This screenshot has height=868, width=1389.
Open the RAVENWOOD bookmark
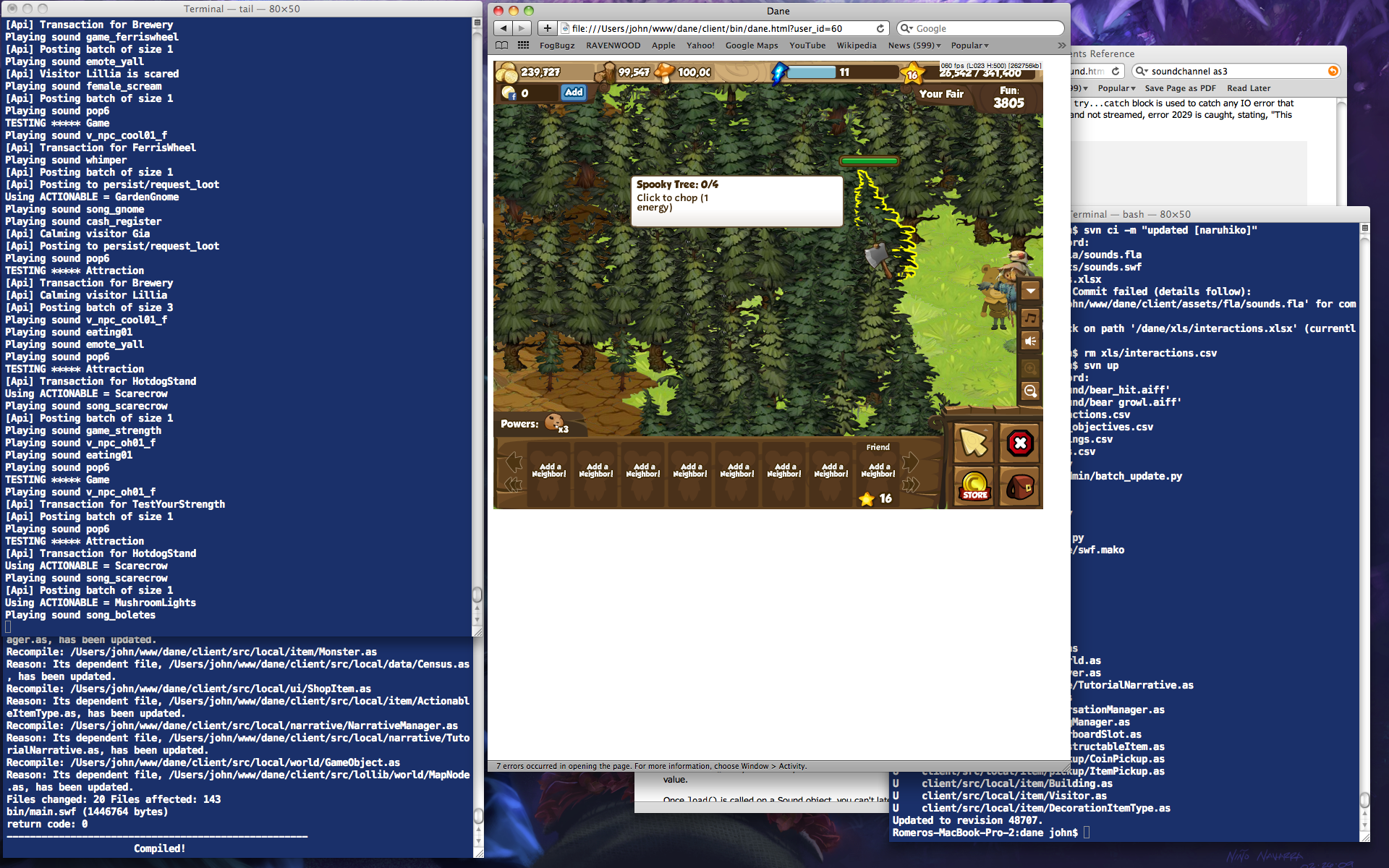tap(613, 46)
